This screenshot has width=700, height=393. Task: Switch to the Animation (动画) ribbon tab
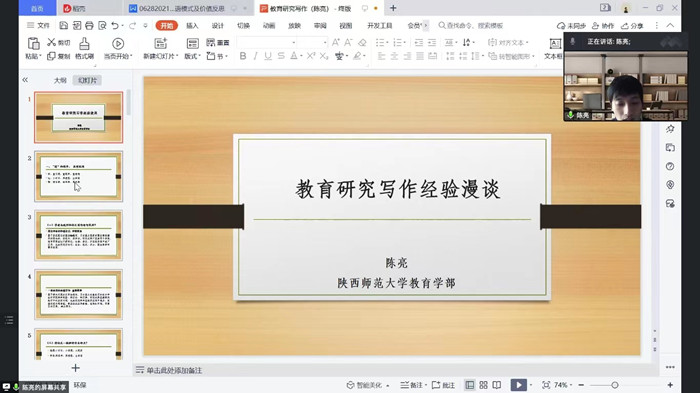coord(269,25)
